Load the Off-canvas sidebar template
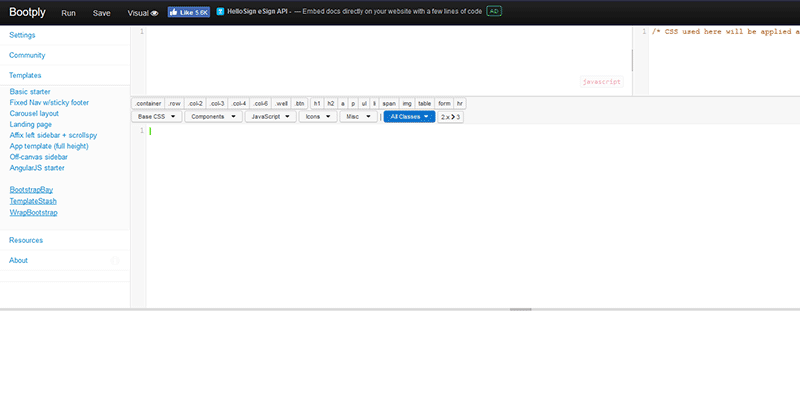This screenshot has height=400, width=800. (39, 157)
